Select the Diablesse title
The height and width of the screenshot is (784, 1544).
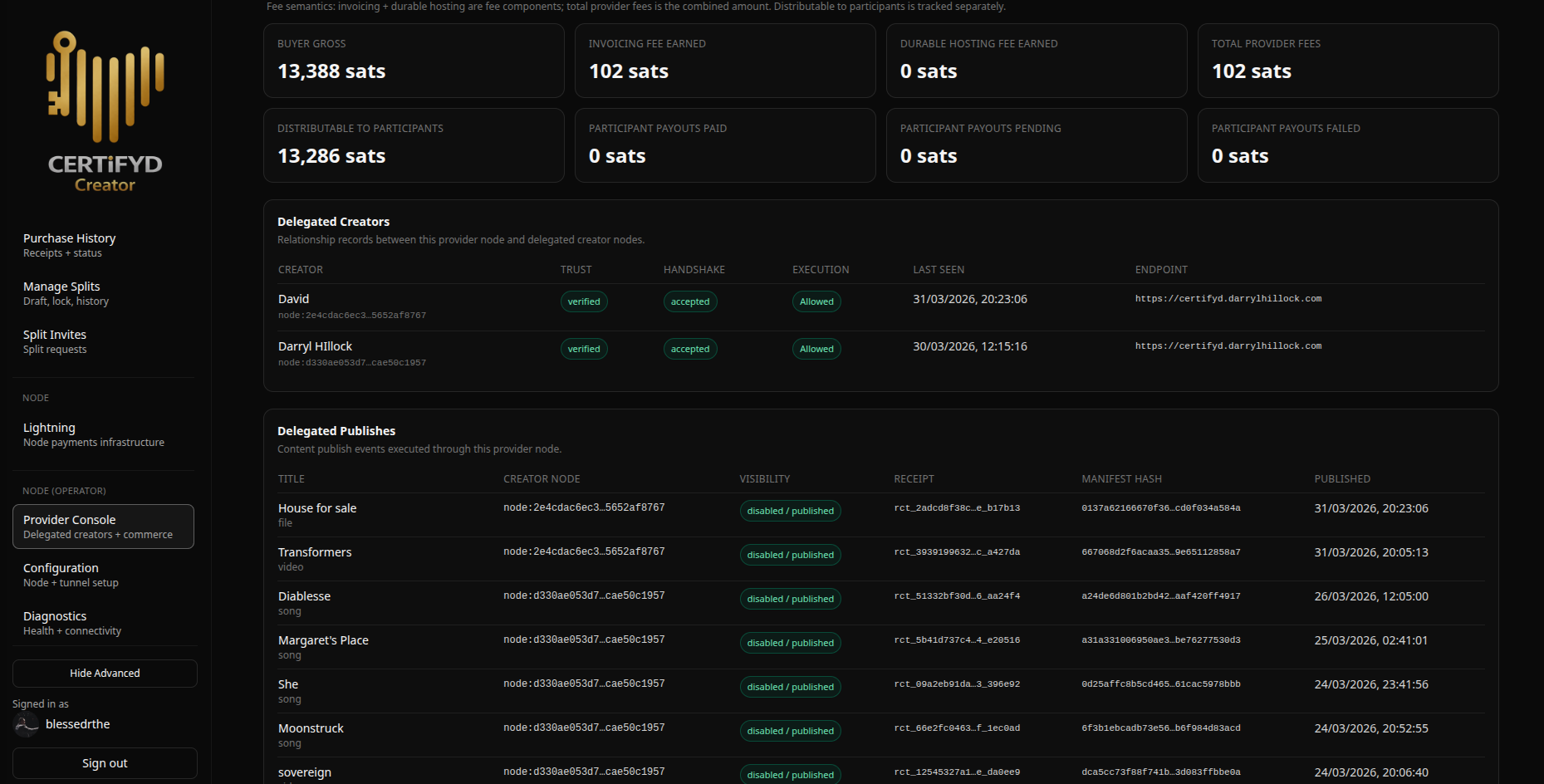304,596
